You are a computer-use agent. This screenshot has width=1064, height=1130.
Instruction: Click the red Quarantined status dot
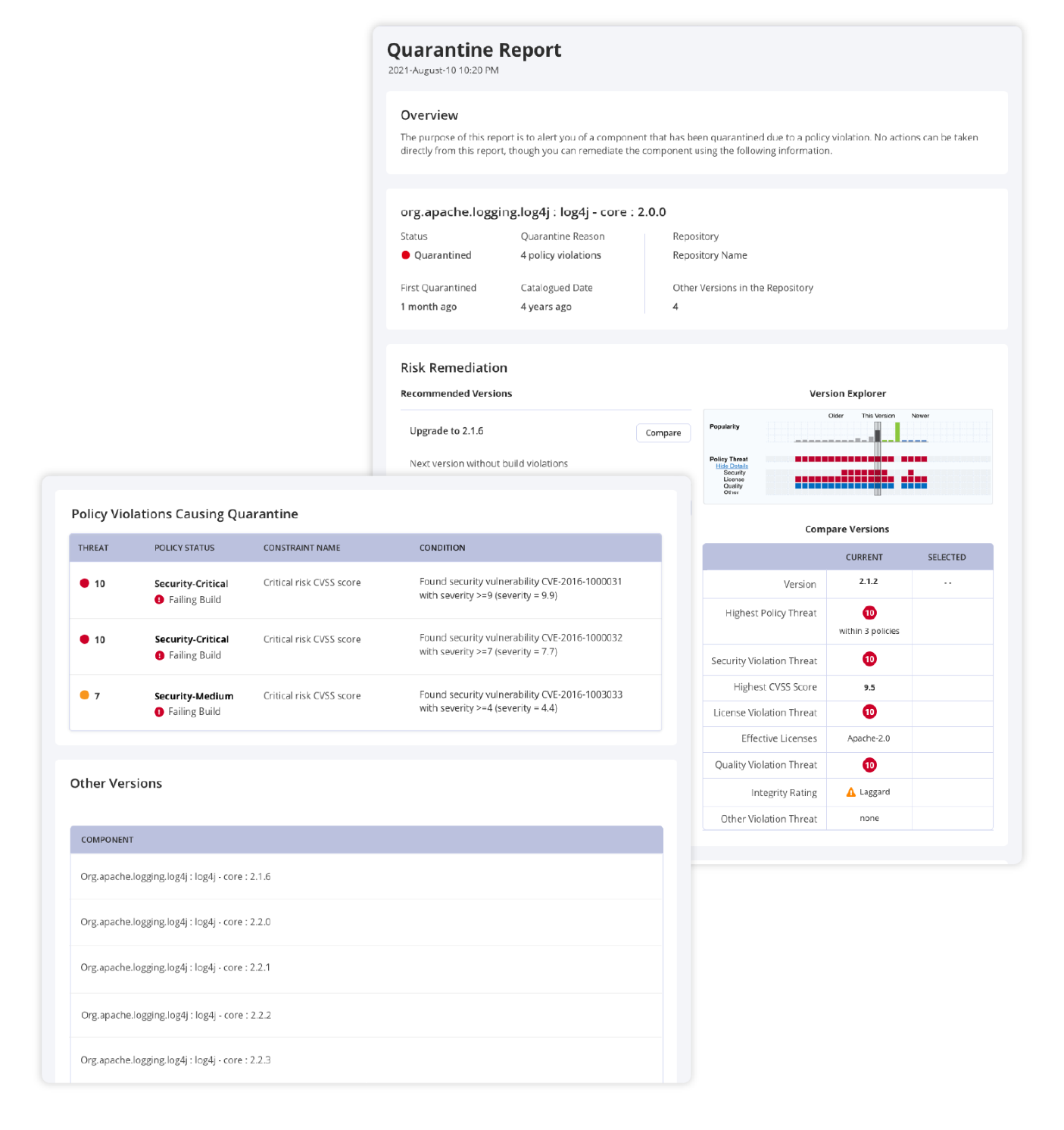(406, 255)
